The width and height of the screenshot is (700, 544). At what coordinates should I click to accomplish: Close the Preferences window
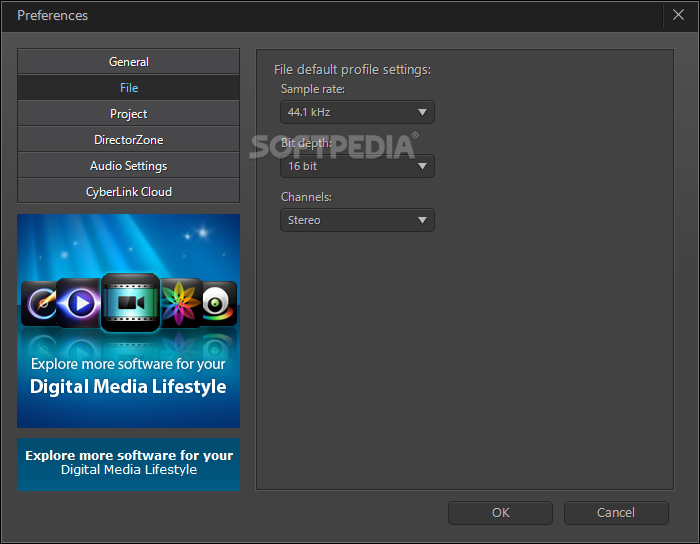pos(678,15)
